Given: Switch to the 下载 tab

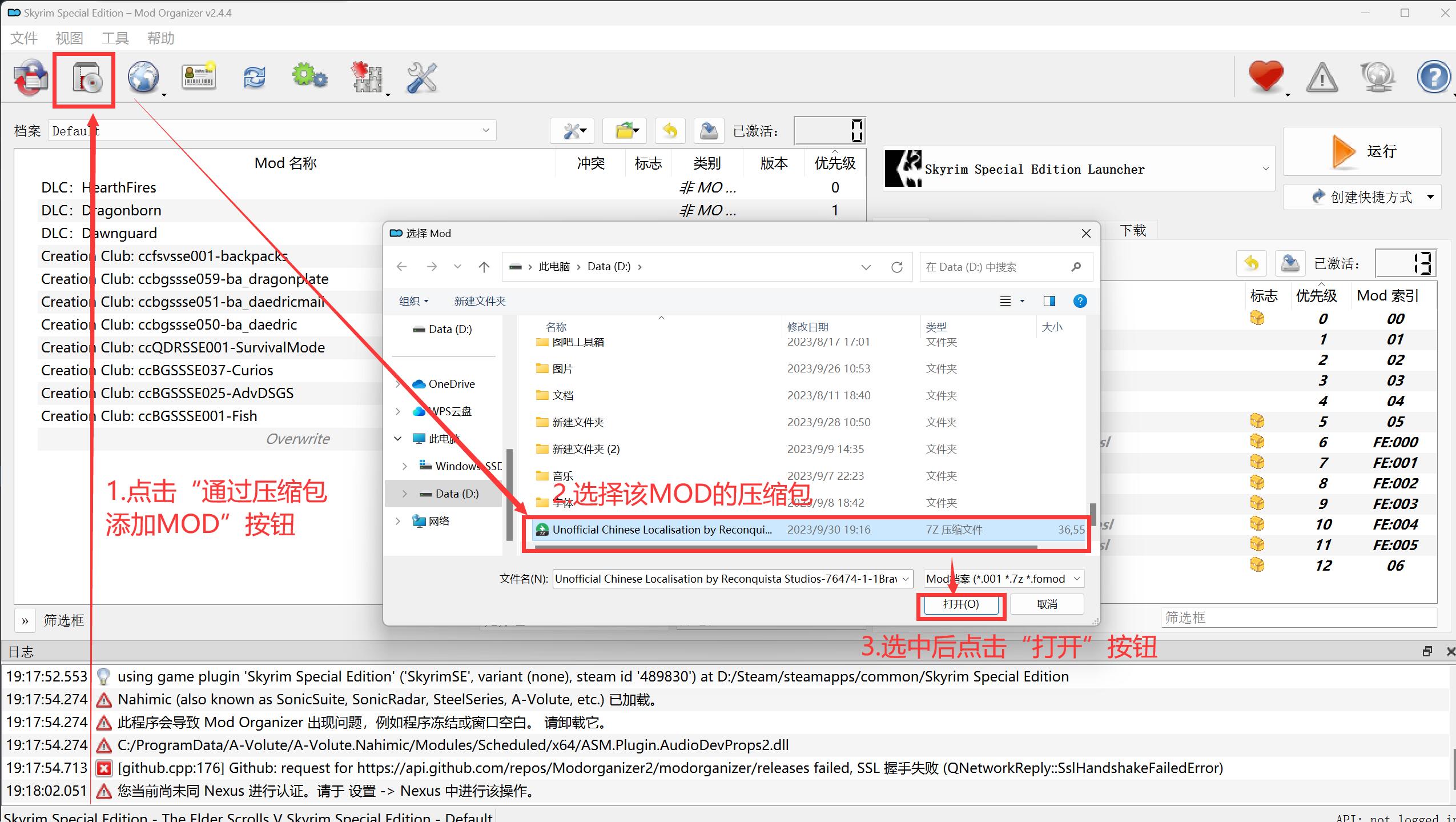Looking at the screenshot, I should (1132, 231).
